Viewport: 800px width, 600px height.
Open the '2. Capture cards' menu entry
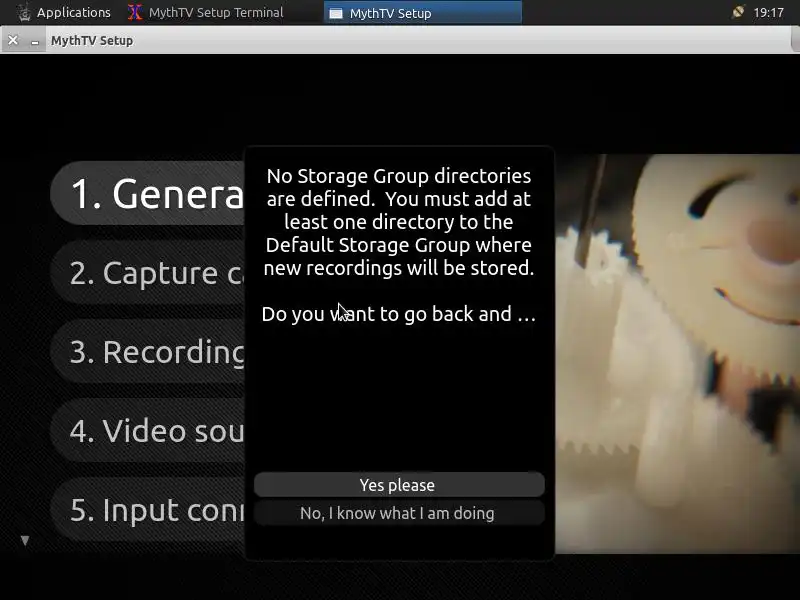148,272
